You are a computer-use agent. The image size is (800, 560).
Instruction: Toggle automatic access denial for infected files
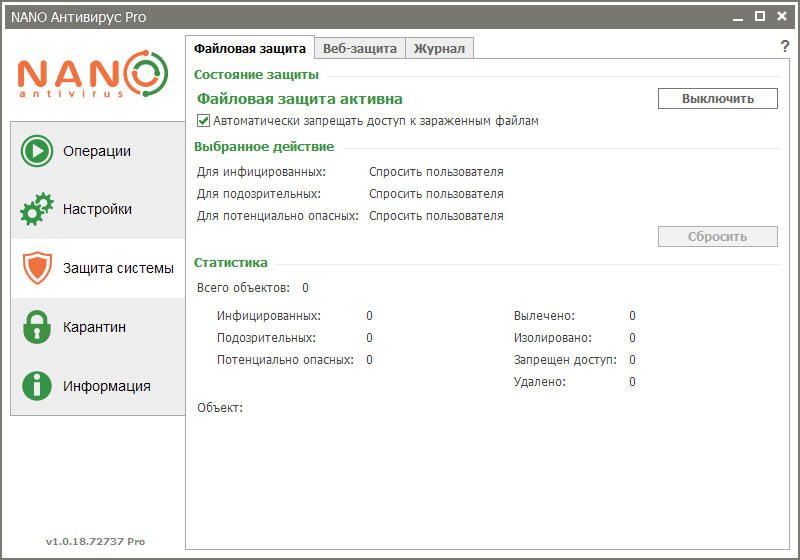[204, 121]
